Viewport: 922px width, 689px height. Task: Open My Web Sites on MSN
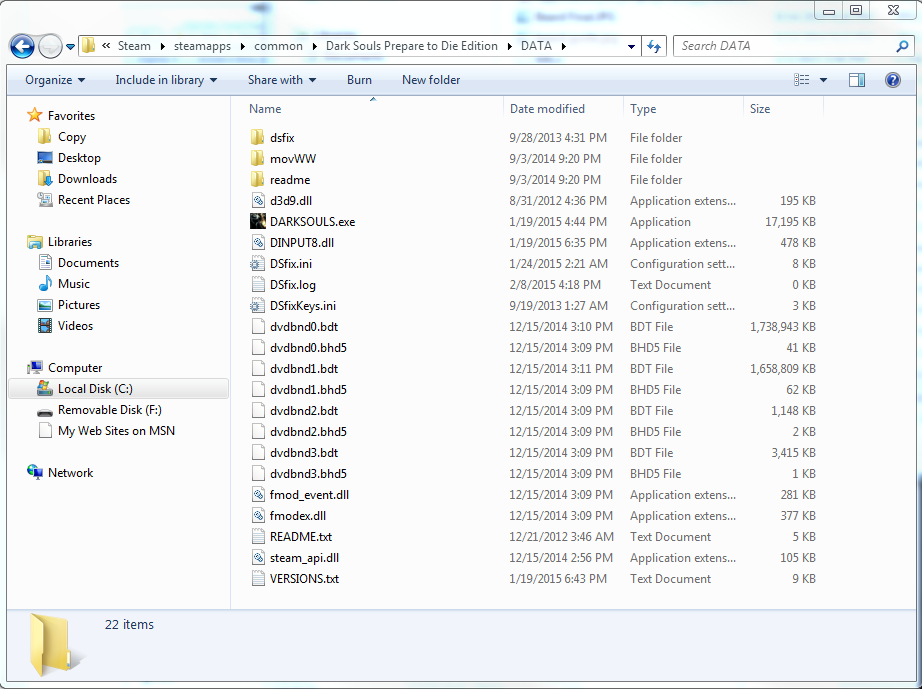click(x=116, y=431)
